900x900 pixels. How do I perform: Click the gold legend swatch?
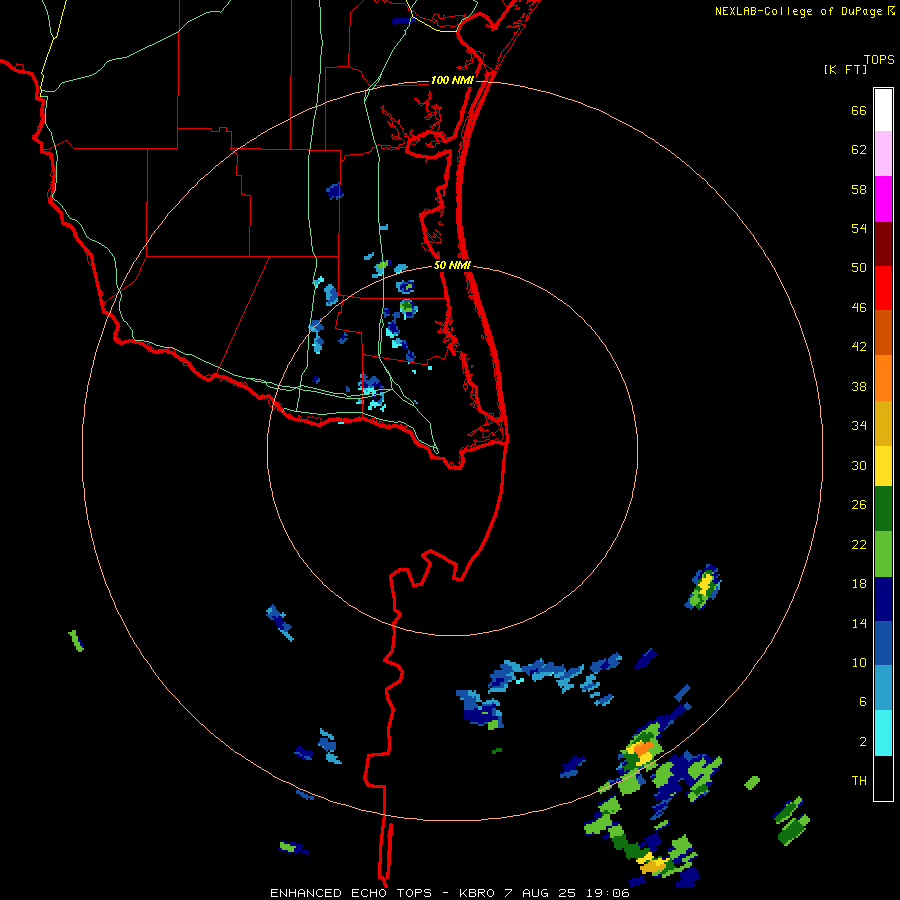pos(883,423)
